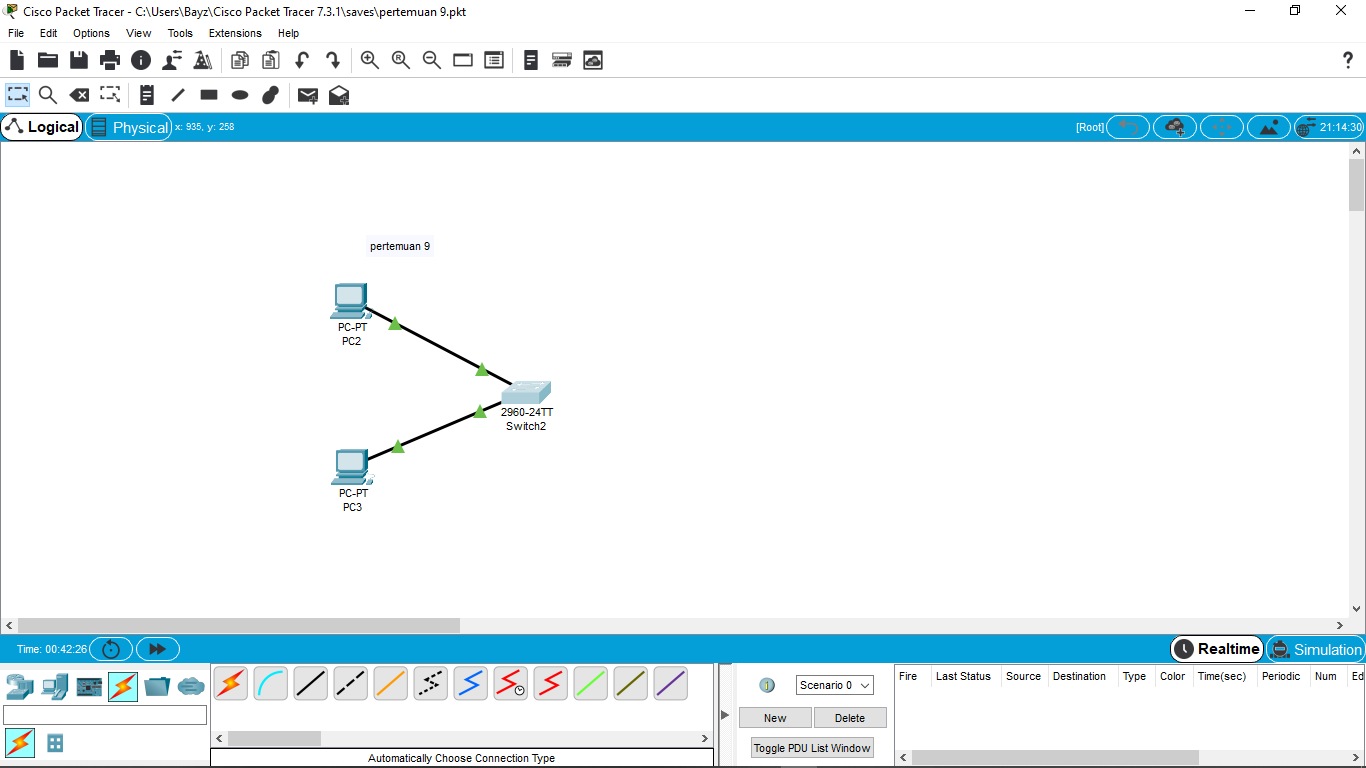
Task: Click the Delete scenario button
Action: pyautogui.click(x=850, y=718)
